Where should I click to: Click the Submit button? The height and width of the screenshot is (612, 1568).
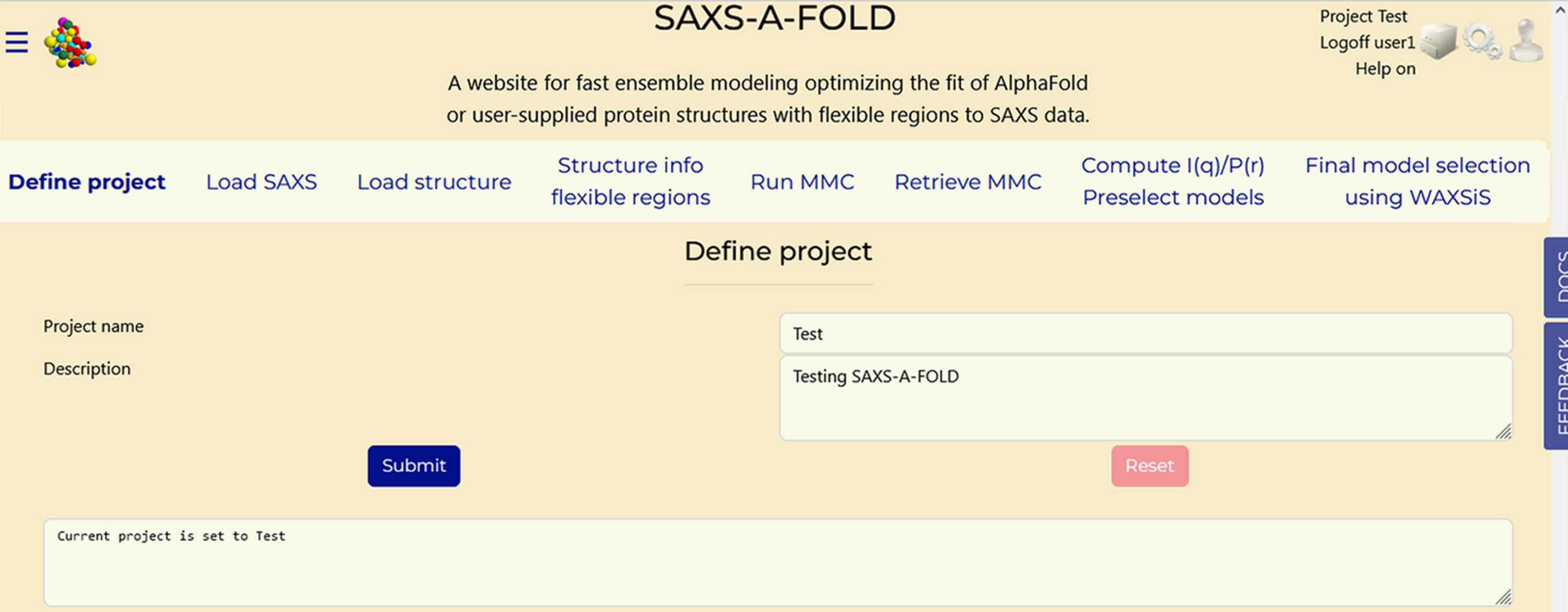(x=414, y=466)
